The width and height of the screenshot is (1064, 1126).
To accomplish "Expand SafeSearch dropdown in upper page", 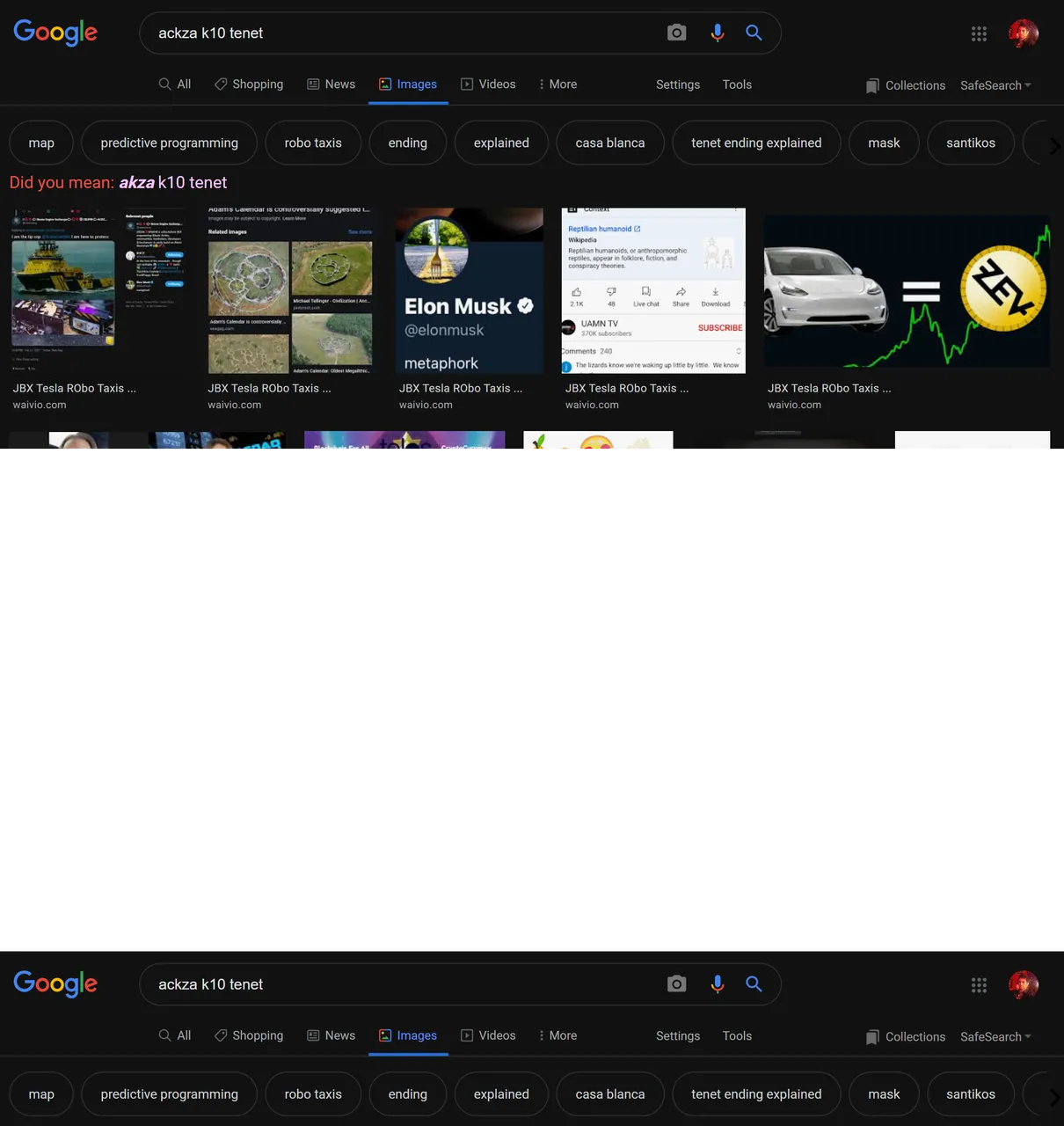I will pos(995,85).
